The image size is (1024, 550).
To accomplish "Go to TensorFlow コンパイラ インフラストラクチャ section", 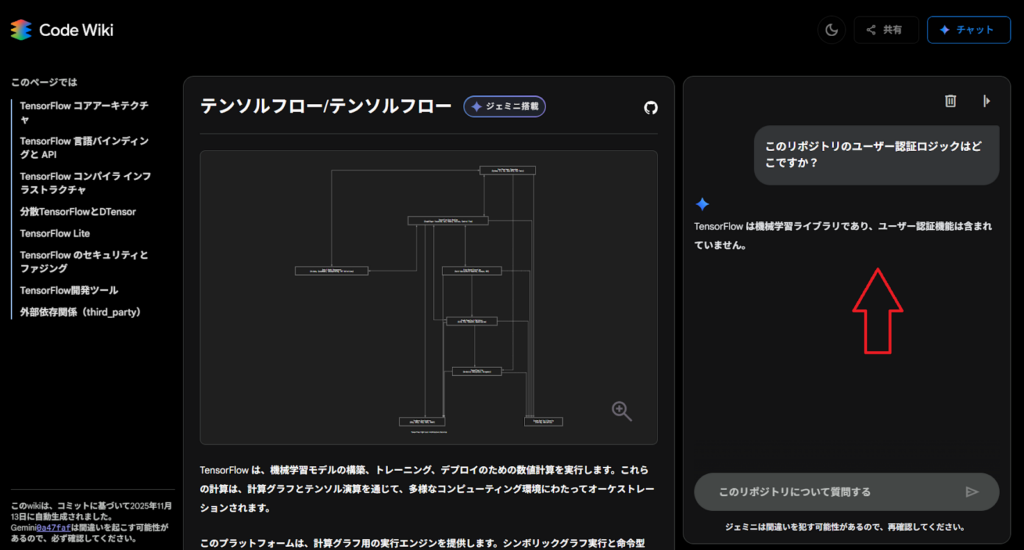I will pyautogui.click(x=85, y=183).
